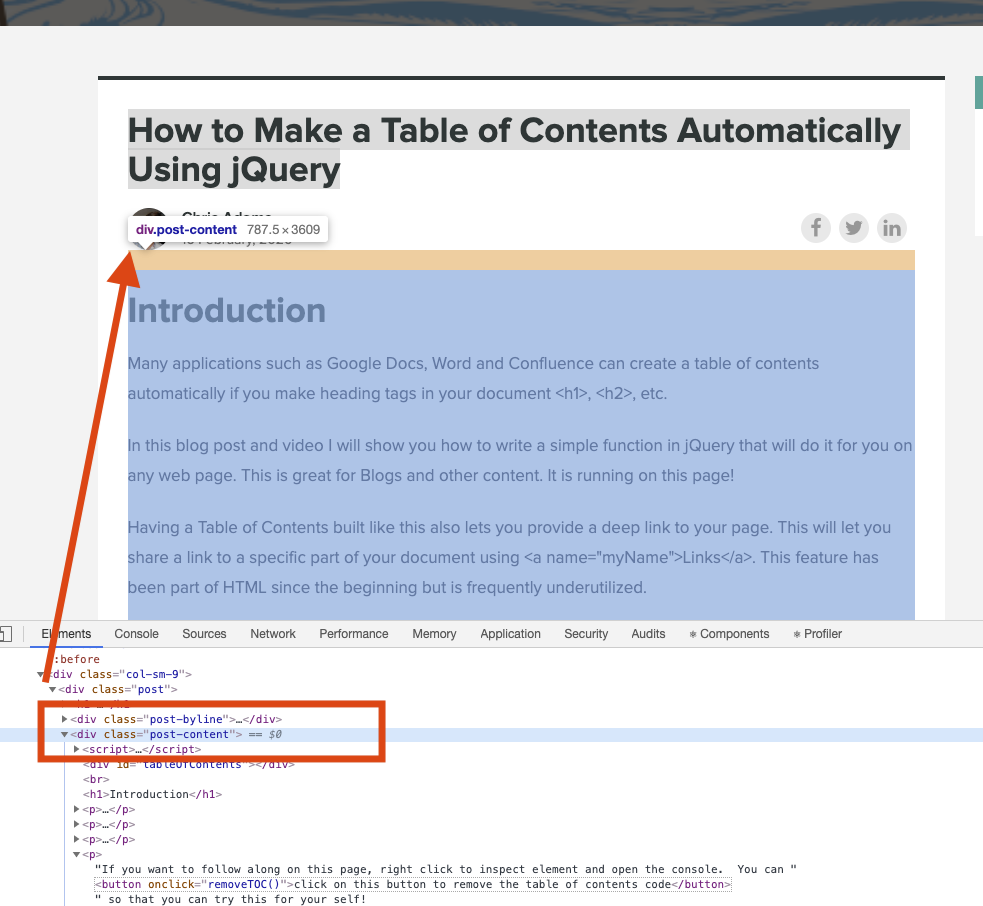Select the 'If you want to follow along' text node

click(x=445, y=870)
